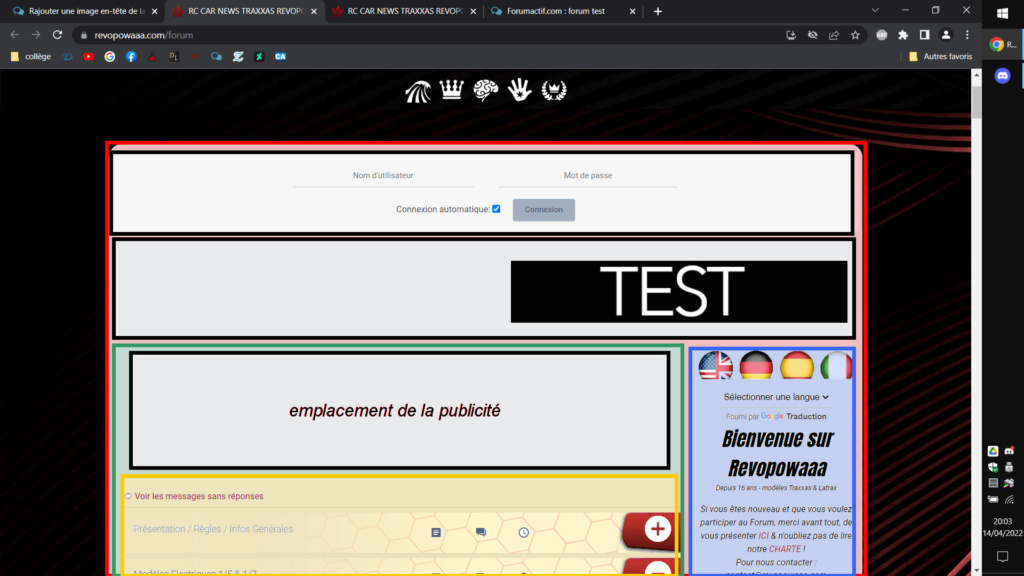Image resolution: width=1024 pixels, height=576 pixels.
Task: Go back to the previous page
Action: point(14,35)
